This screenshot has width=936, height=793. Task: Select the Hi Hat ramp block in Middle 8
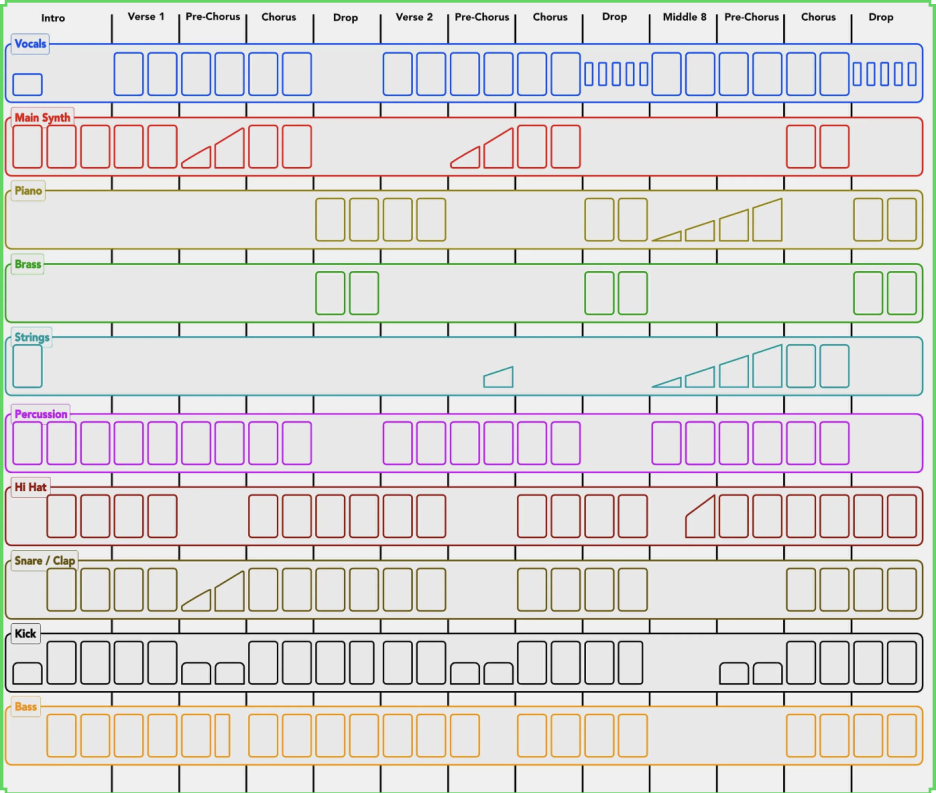[700, 517]
